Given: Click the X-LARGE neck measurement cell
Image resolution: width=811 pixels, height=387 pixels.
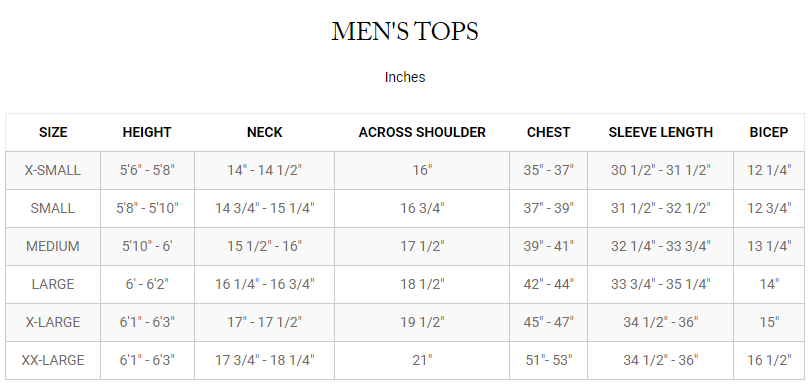Looking at the screenshot, I should click(x=264, y=322).
